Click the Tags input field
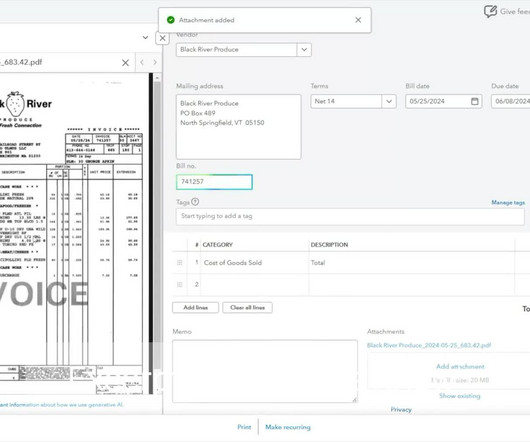The width and height of the screenshot is (530, 442). coord(350,216)
